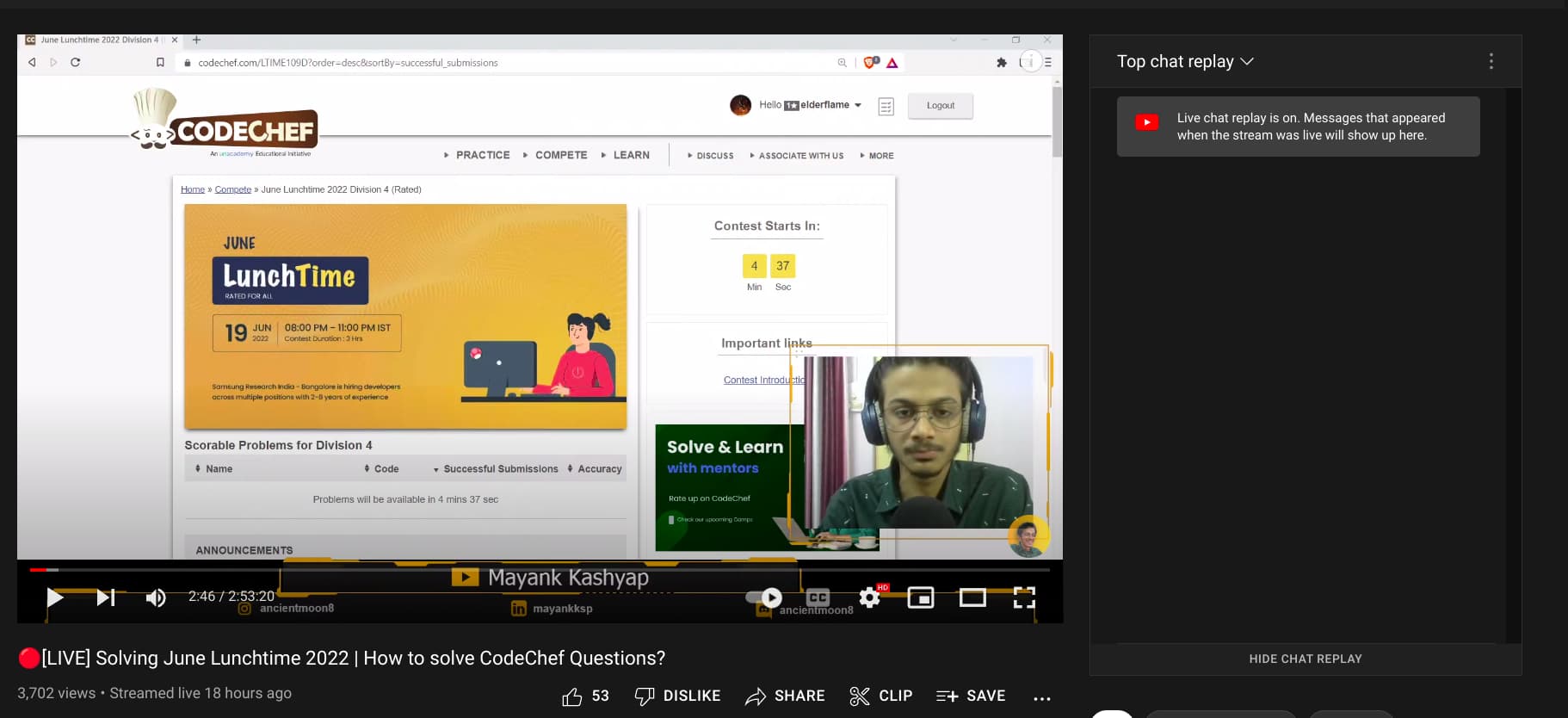Image resolution: width=1568 pixels, height=718 pixels.
Task: Open a new browser tab
Action: point(196,40)
